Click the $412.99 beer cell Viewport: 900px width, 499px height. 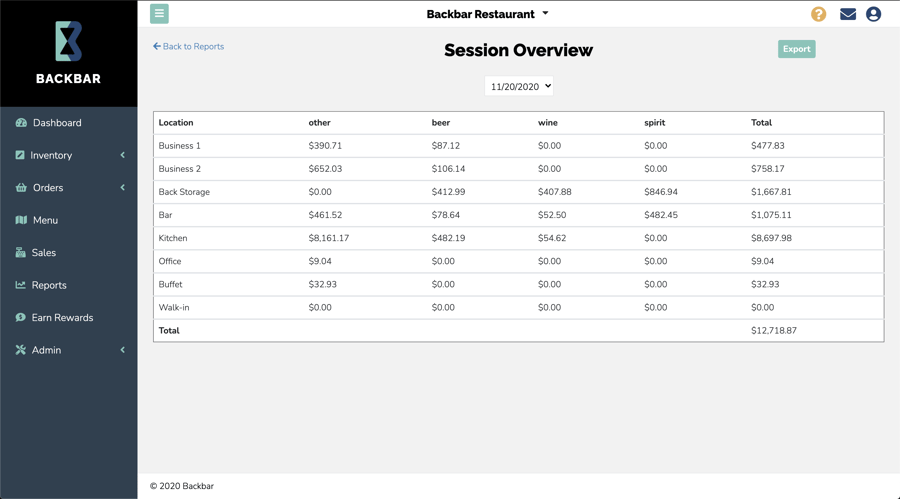click(x=448, y=192)
